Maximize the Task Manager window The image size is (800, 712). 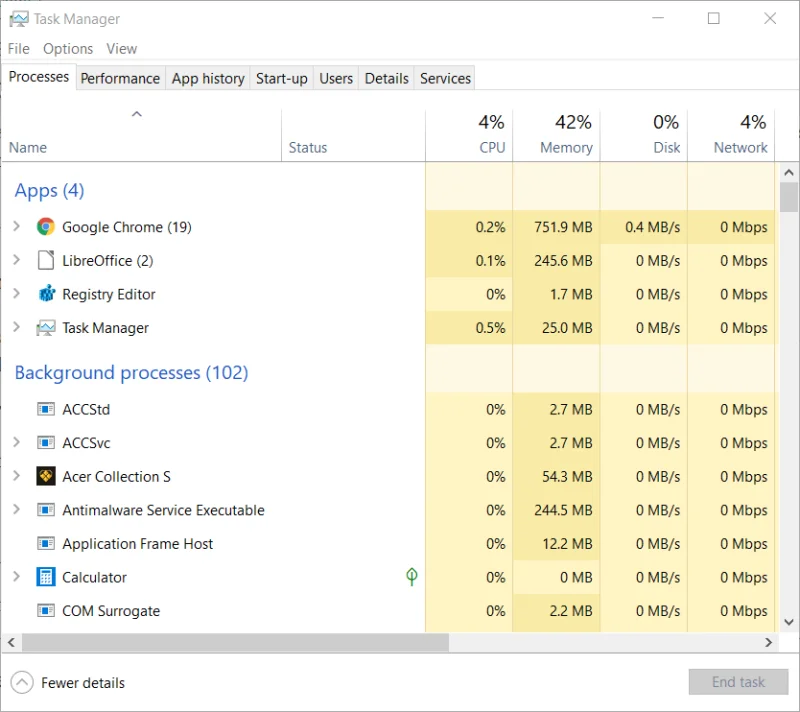(x=714, y=18)
